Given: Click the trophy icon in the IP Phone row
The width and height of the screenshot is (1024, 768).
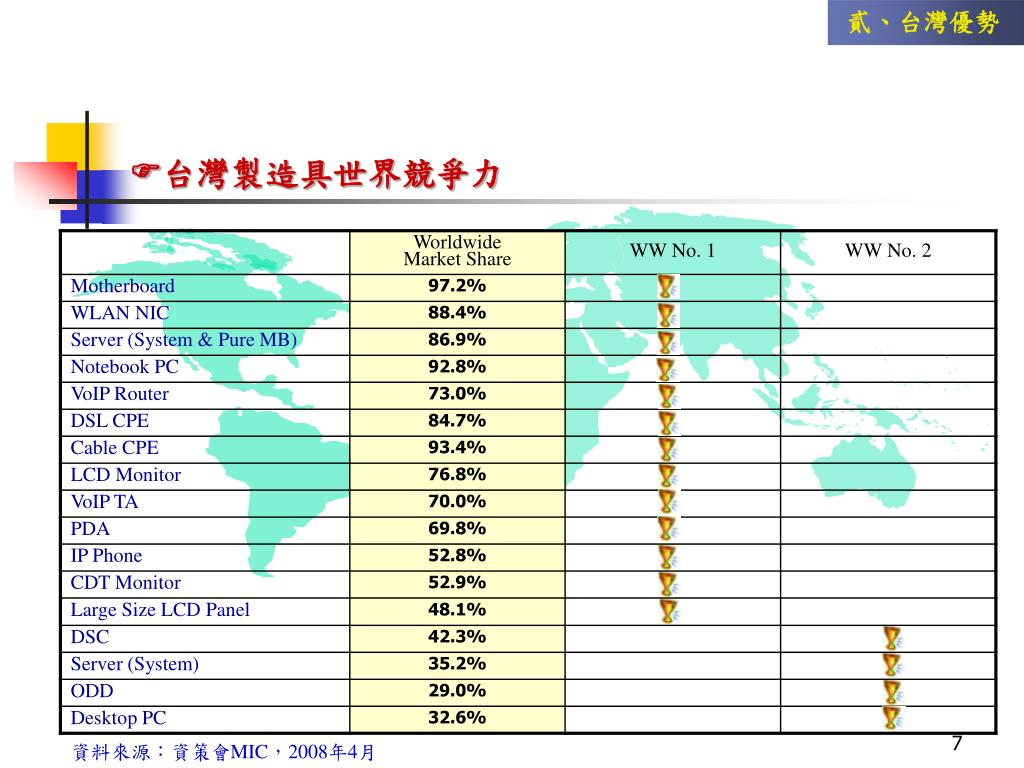Looking at the screenshot, I should pos(667,556).
